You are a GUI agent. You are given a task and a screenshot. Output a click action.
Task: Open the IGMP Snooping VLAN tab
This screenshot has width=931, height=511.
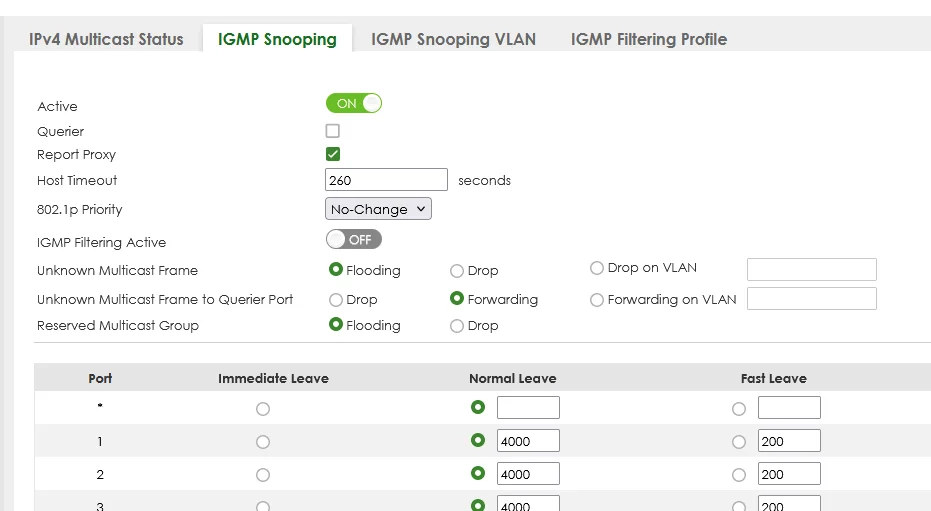(x=453, y=39)
